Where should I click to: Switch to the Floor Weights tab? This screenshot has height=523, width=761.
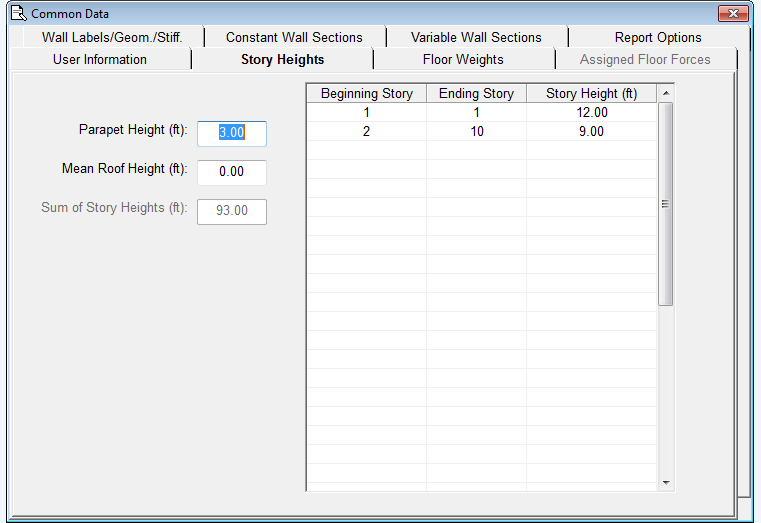click(x=463, y=59)
